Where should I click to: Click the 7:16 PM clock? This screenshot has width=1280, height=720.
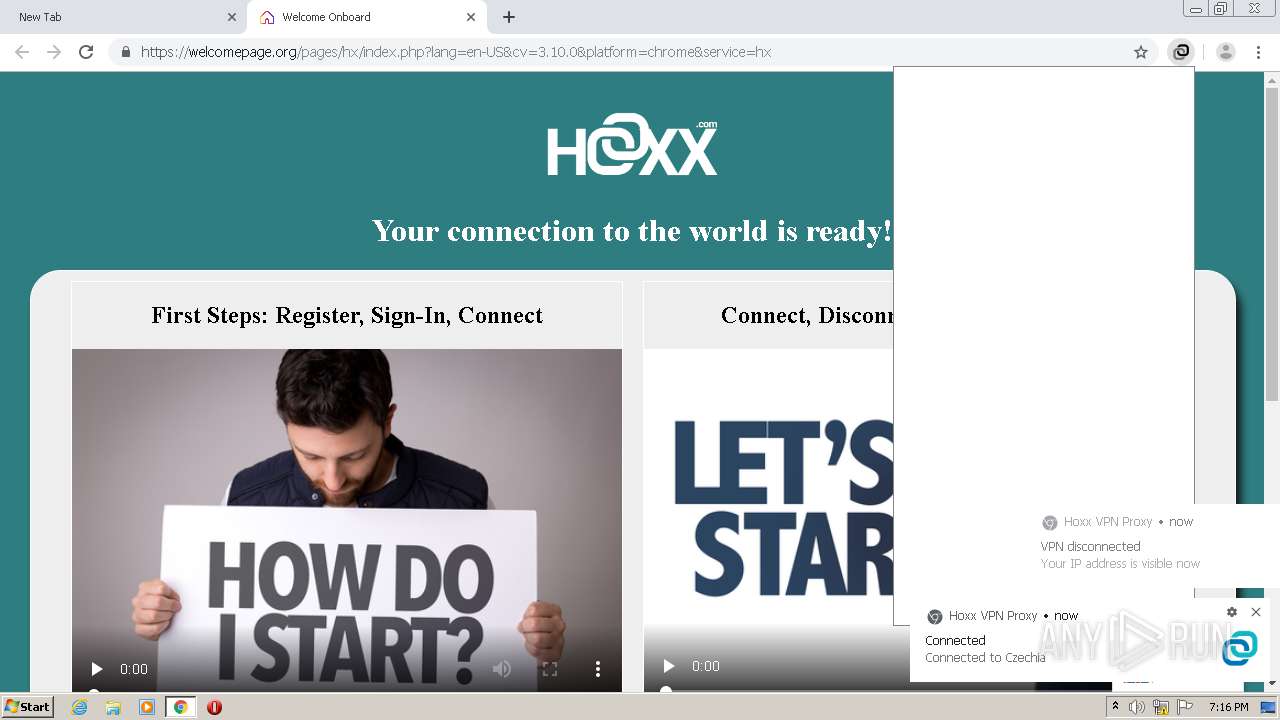pyautogui.click(x=1228, y=707)
